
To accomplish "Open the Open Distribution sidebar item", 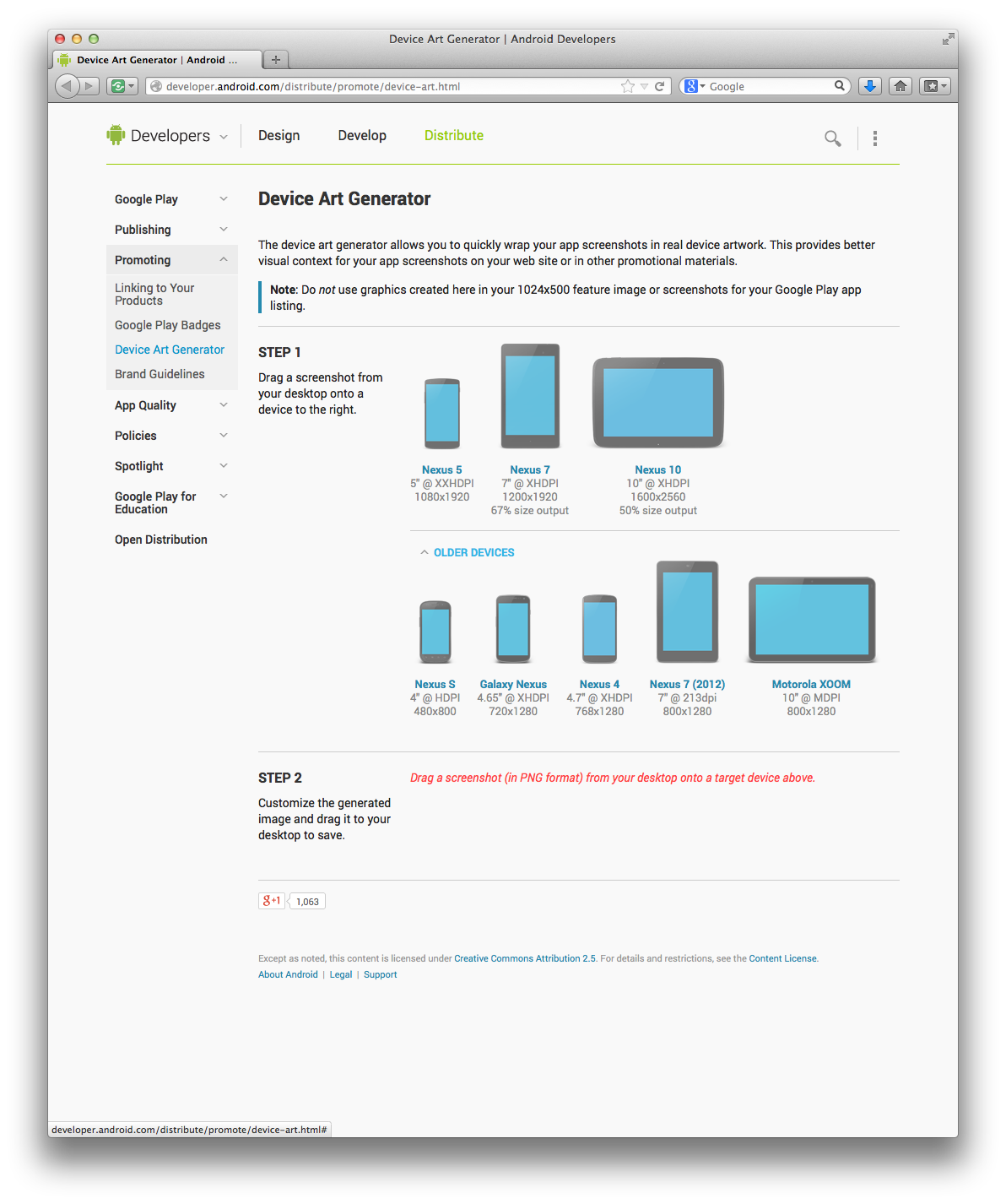I will point(161,540).
